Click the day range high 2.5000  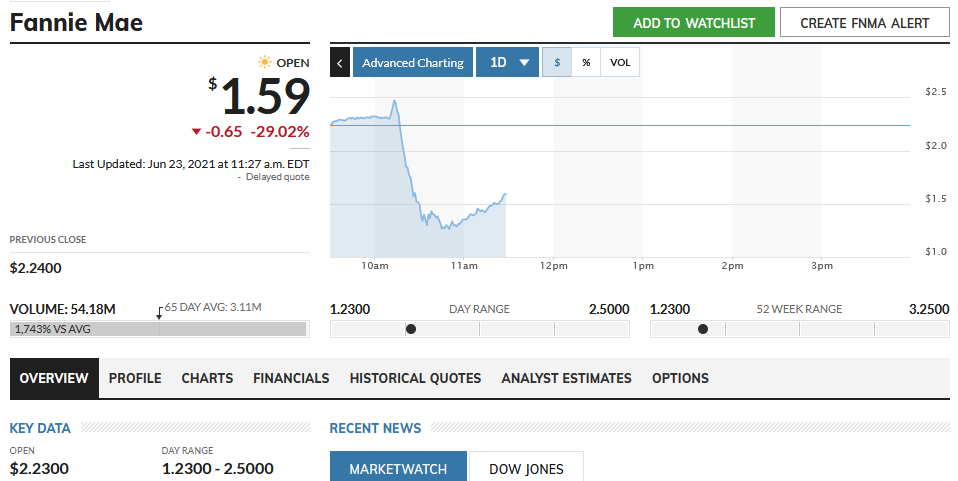pos(609,309)
